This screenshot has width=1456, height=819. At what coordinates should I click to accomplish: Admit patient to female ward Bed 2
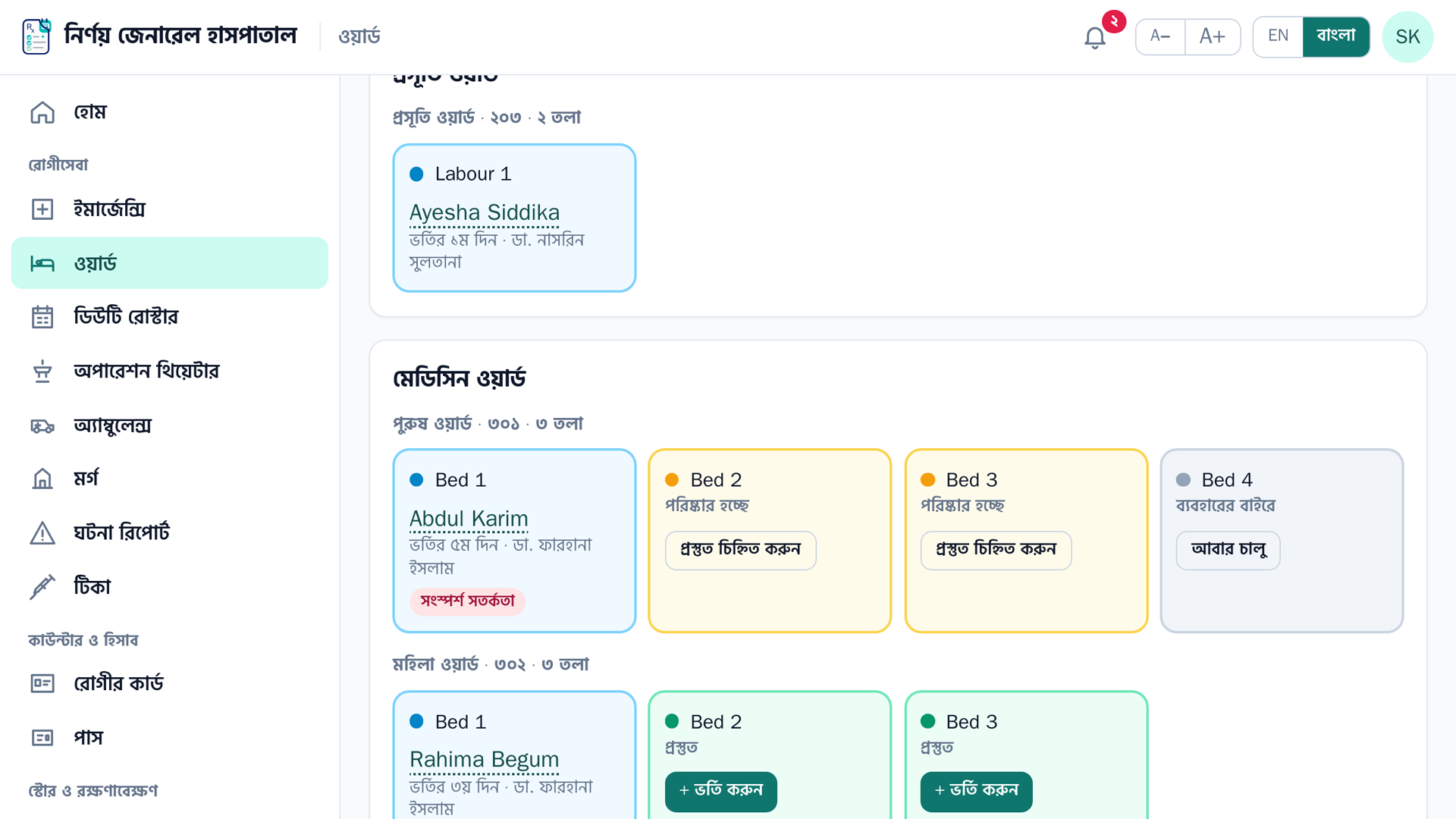tap(720, 791)
